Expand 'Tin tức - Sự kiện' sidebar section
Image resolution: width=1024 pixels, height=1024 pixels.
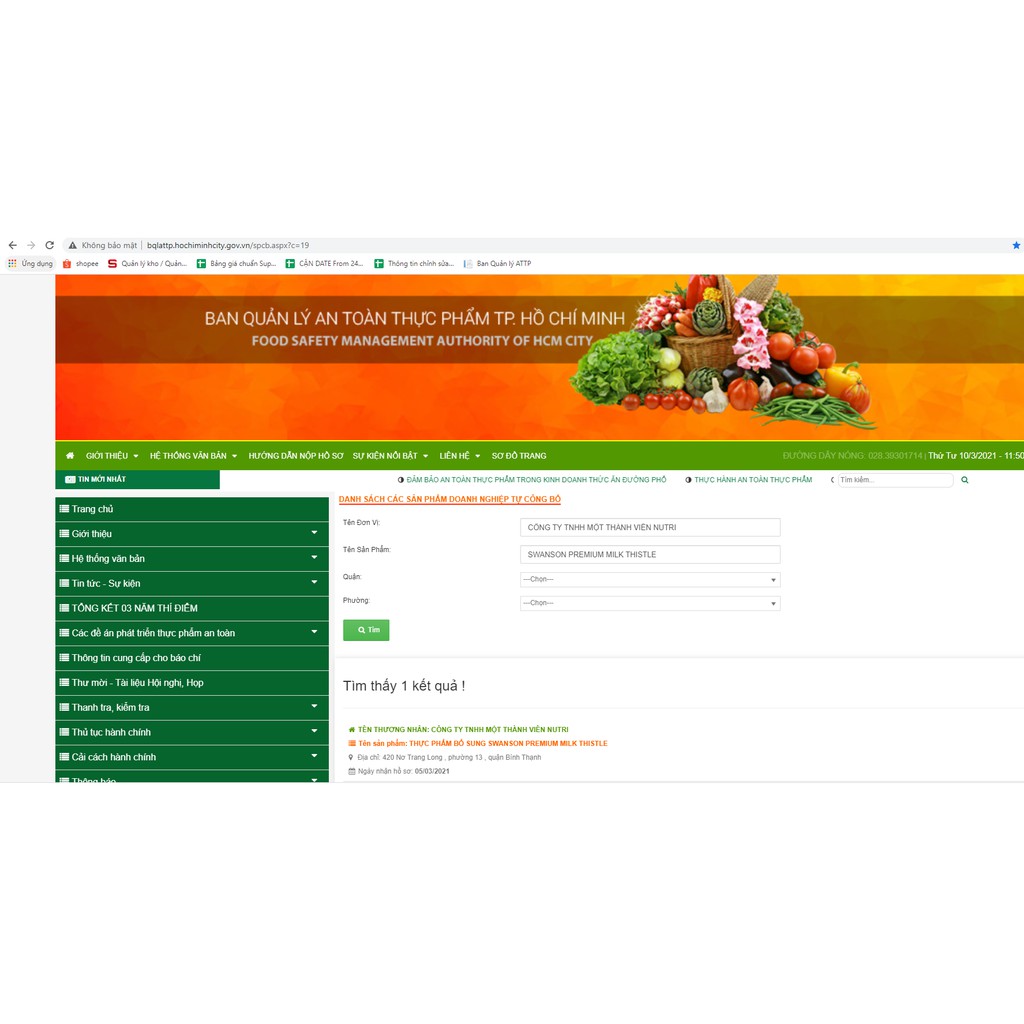314,582
